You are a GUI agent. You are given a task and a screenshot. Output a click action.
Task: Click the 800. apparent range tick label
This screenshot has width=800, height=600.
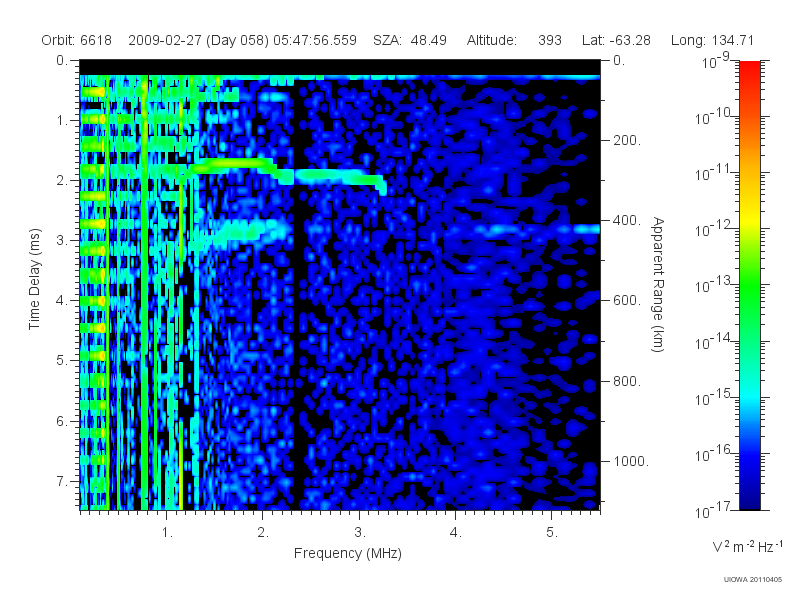pos(627,381)
